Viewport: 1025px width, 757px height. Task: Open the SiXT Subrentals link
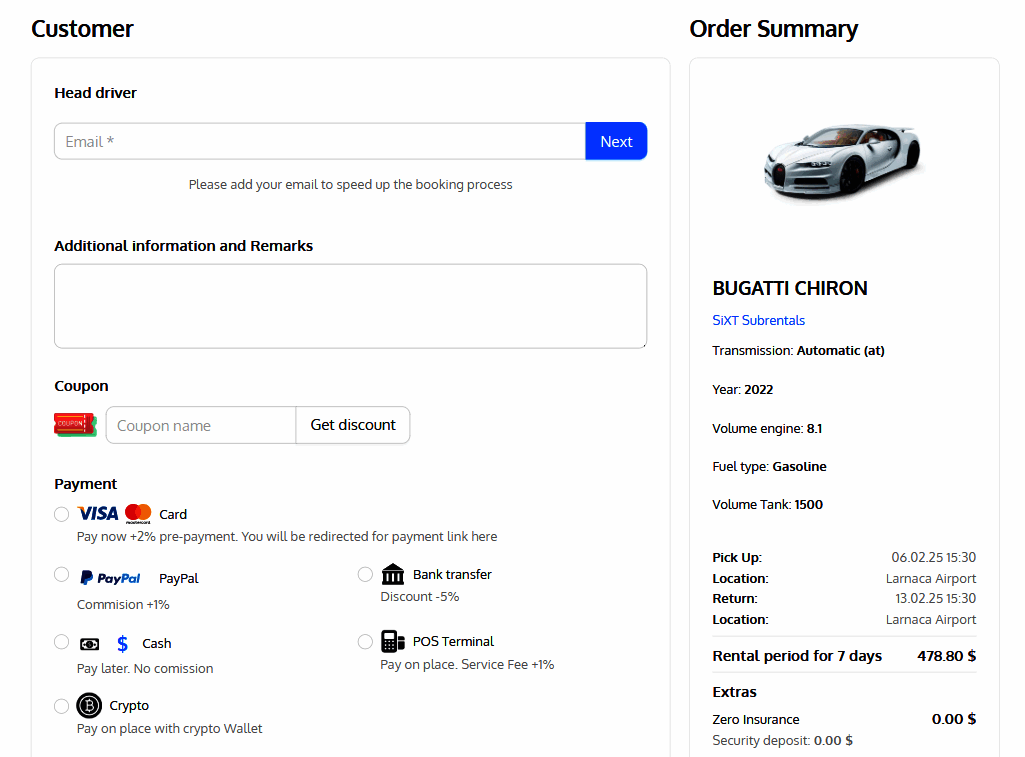[x=758, y=321]
